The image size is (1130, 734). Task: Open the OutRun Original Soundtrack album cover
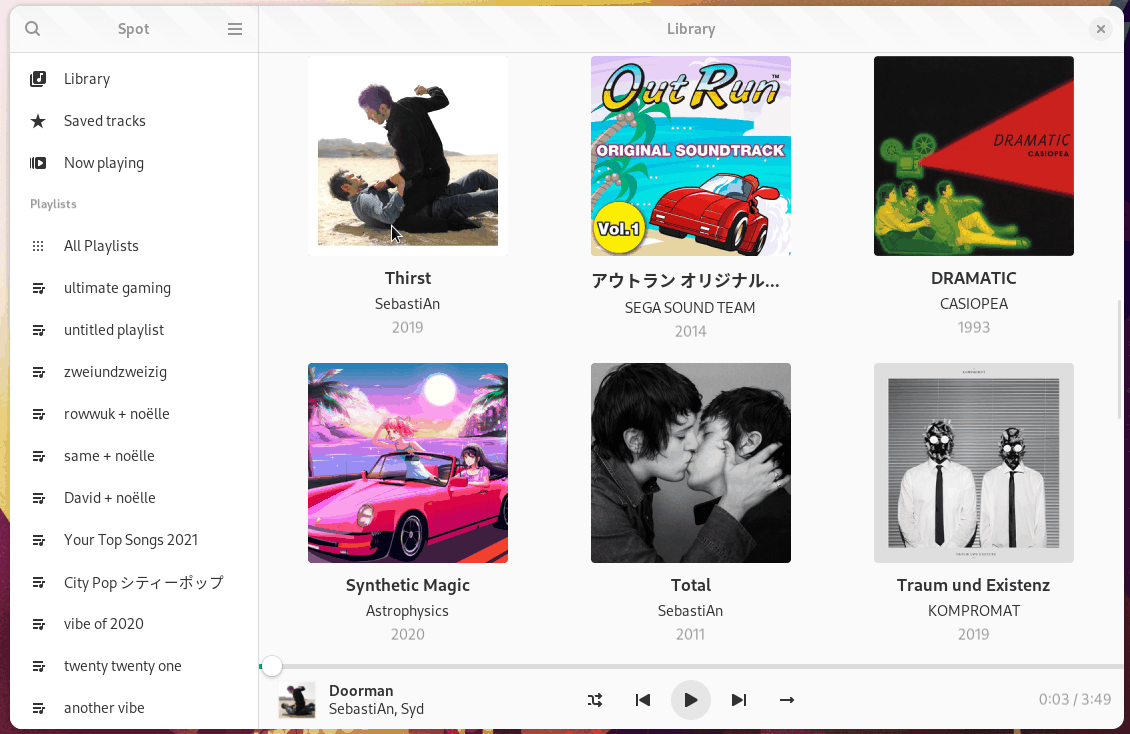click(x=690, y=156)
